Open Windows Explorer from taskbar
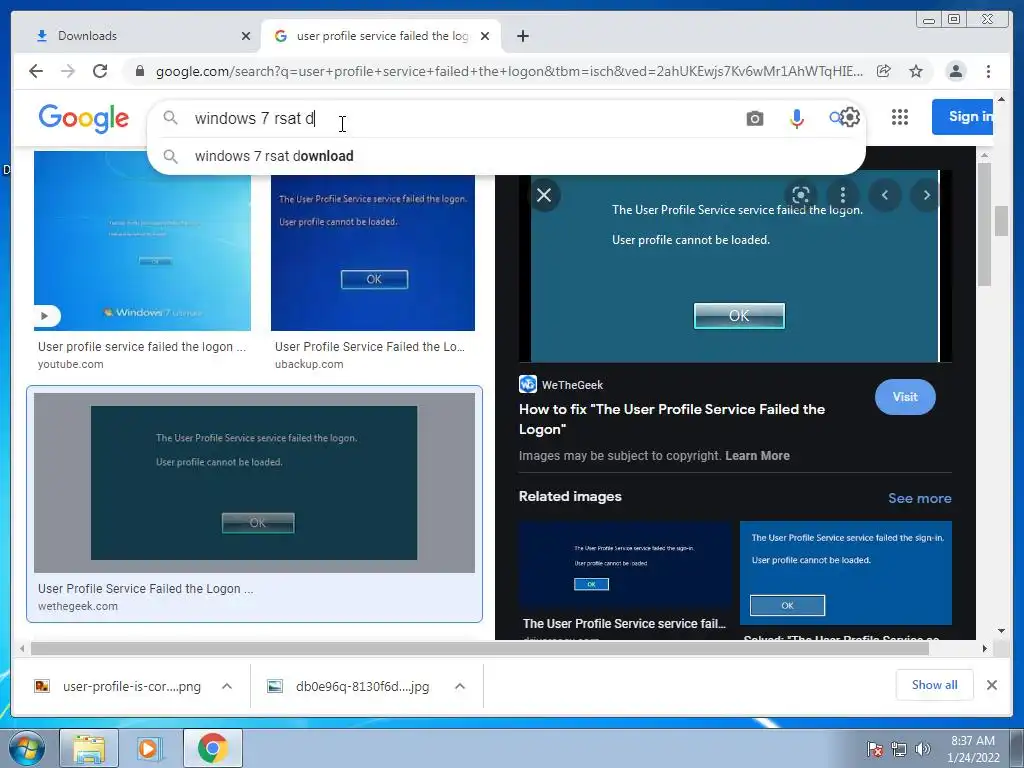This screenshot has height=768, width=1024. click(x=89, y=748)
